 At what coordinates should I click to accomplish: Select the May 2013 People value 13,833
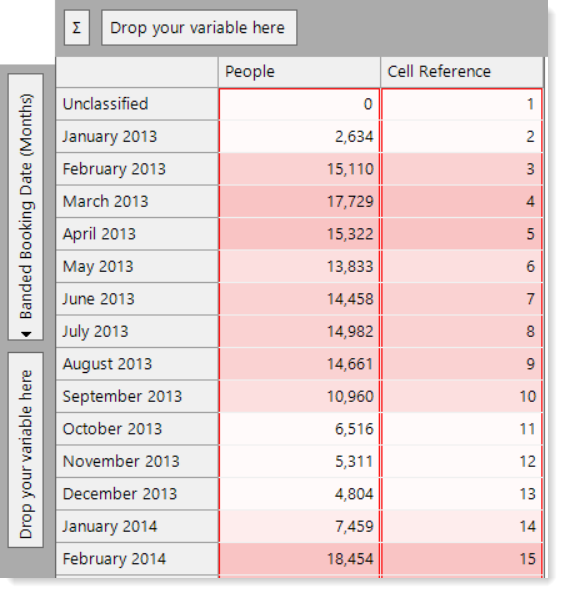tap(299, 267)
